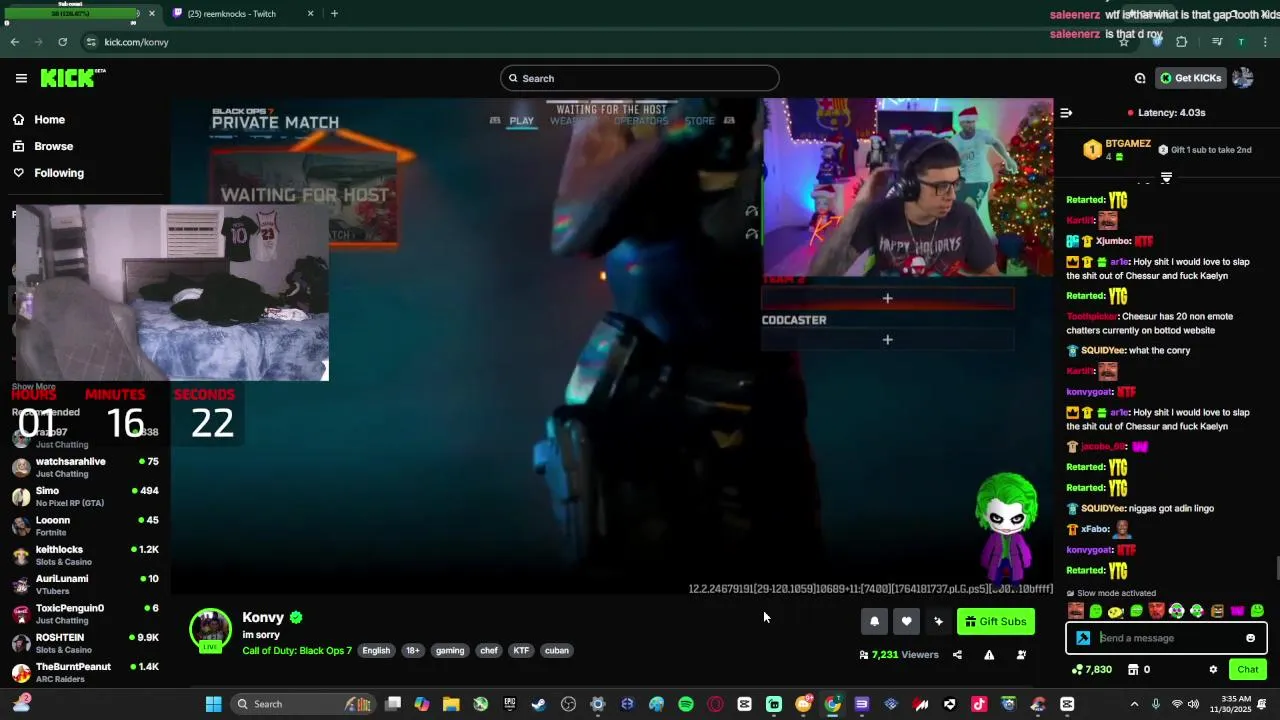Click the Get KICKs button

(x=1190, y=78)
